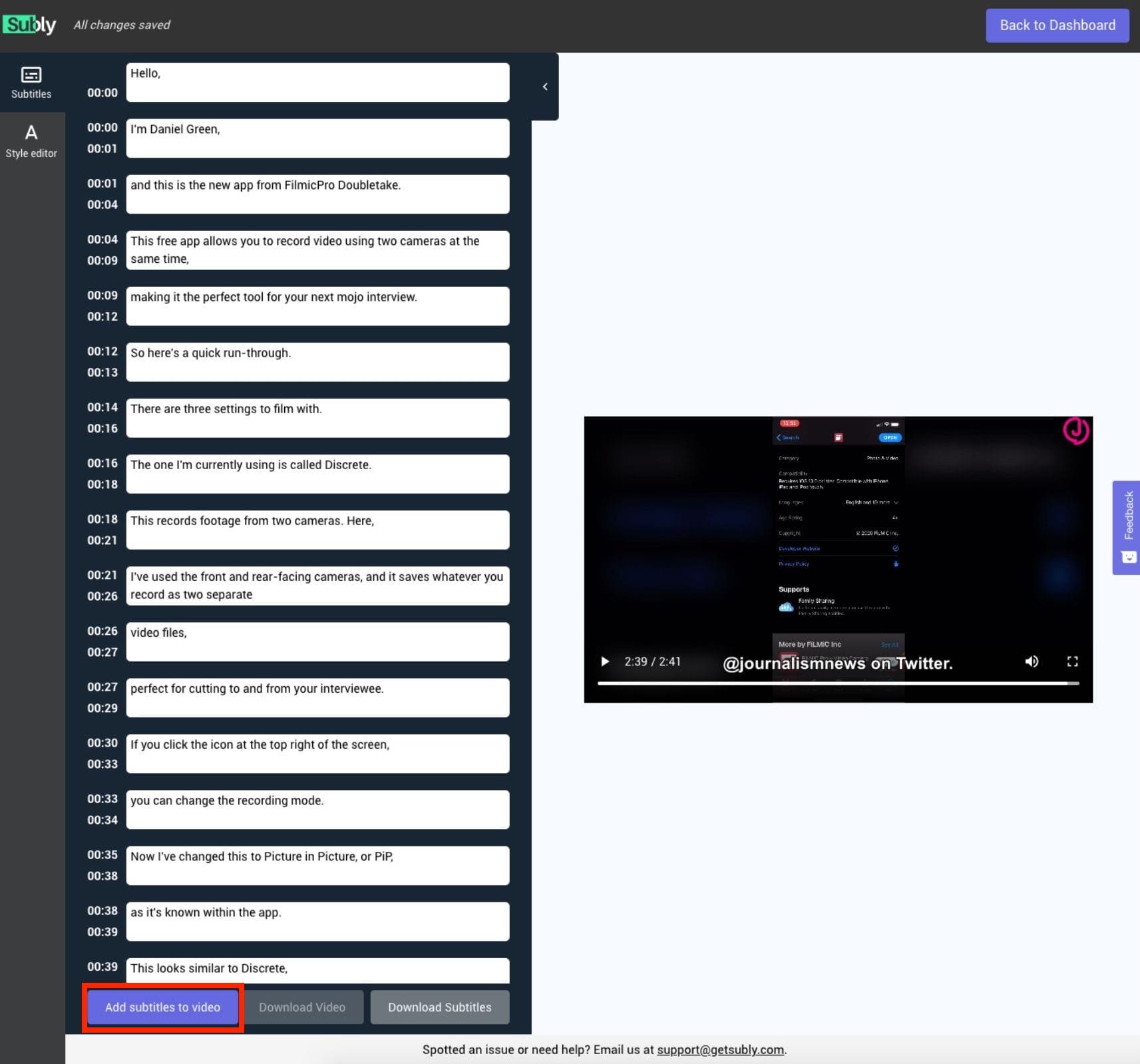Click the Download Video button
The width and height of the screenshot is (1140, 1064).
[302, 1007]
